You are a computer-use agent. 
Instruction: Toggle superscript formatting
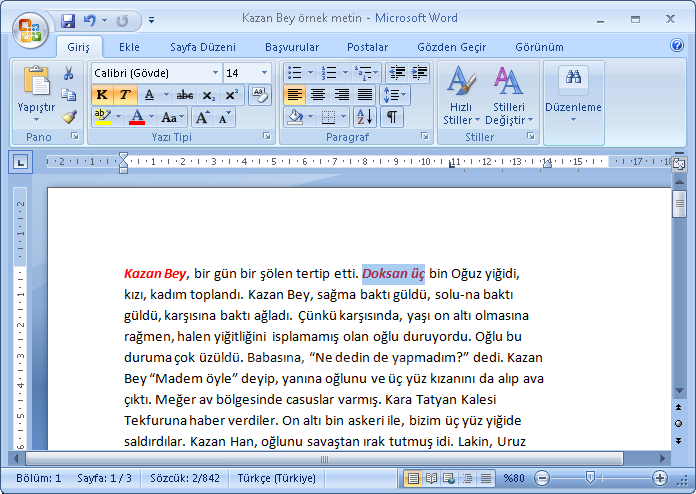[x=231, y=95]
